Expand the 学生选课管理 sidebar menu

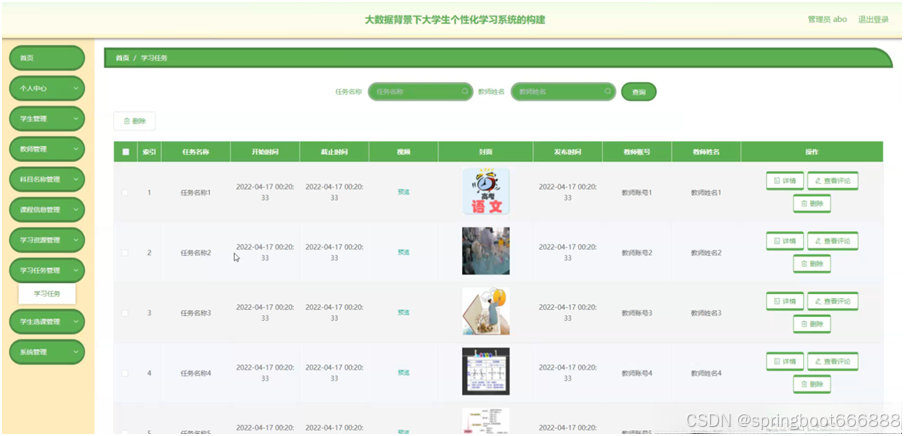(47, 322)
